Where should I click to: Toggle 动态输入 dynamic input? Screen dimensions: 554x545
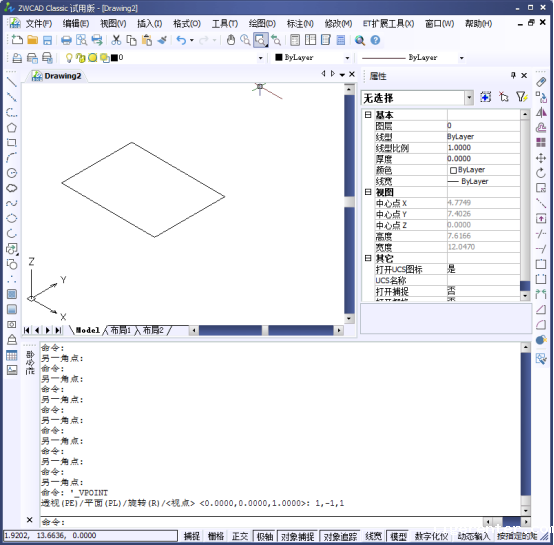tap(473, 536)
